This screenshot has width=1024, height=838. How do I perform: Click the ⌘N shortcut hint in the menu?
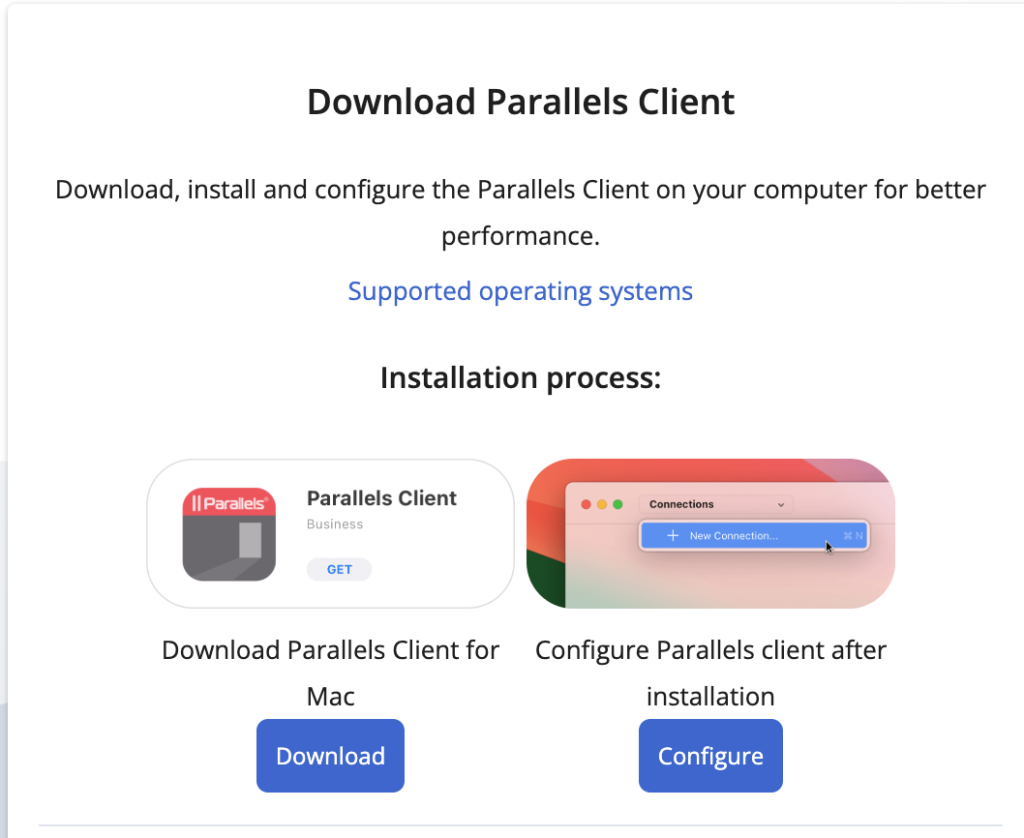coord(853,536)
